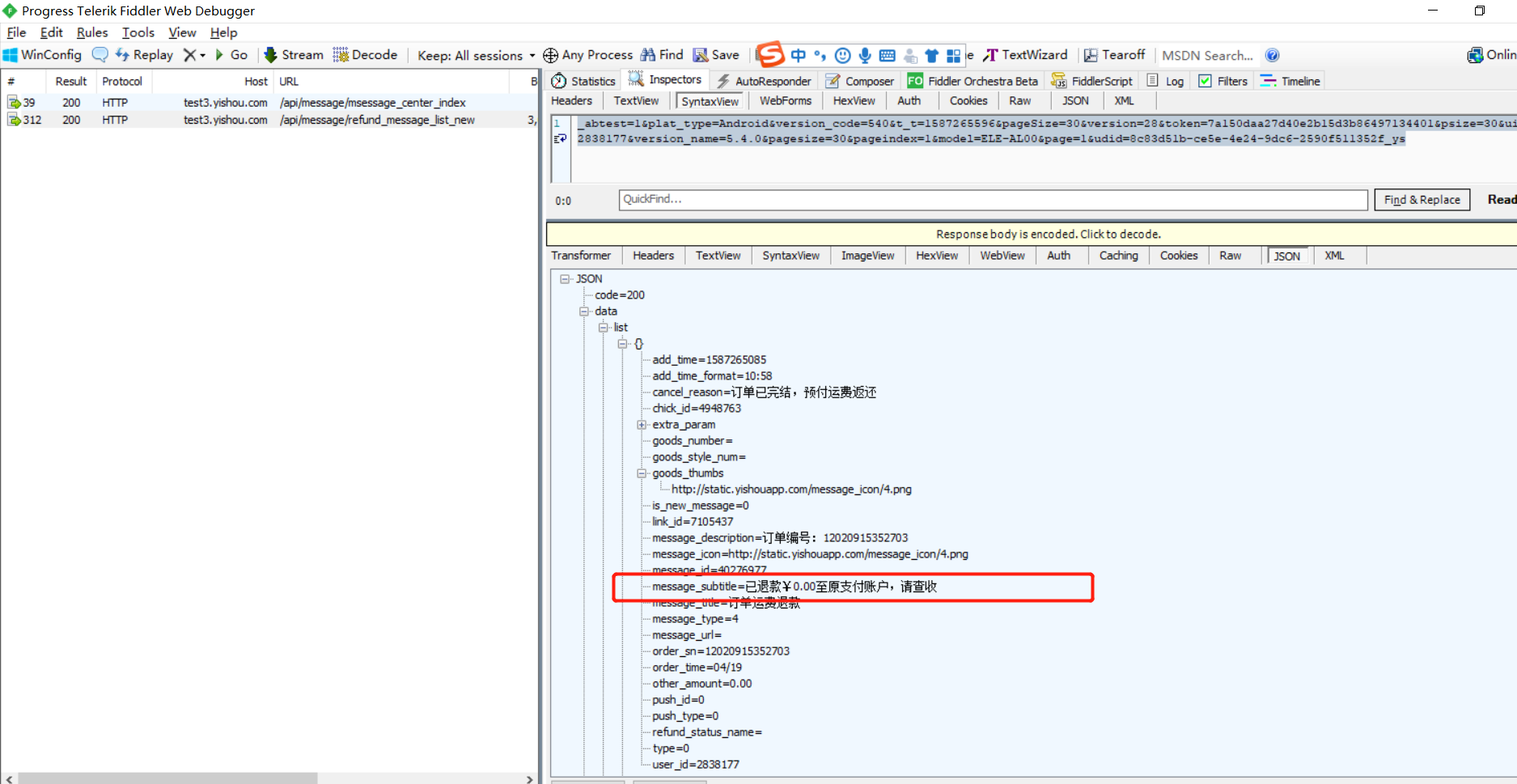Viewport: 1517px width, 784px height.
Task: Select the message_subtitle tree row
Action: tap(795, 587)
